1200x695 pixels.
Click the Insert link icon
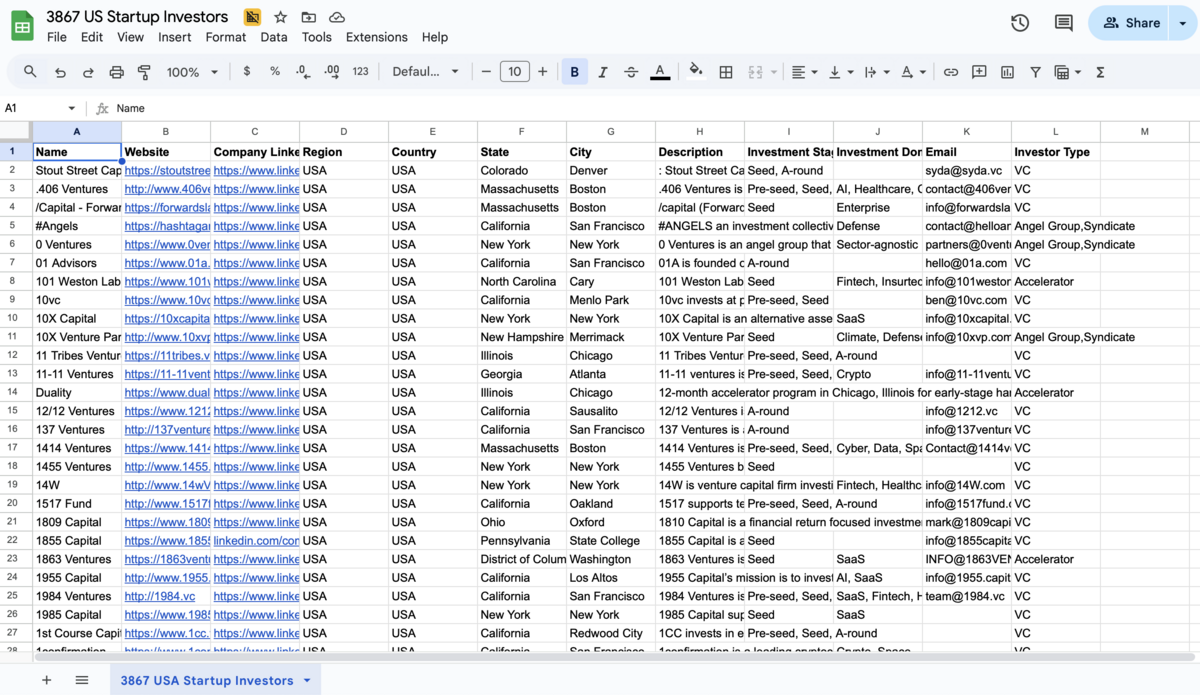951,72
